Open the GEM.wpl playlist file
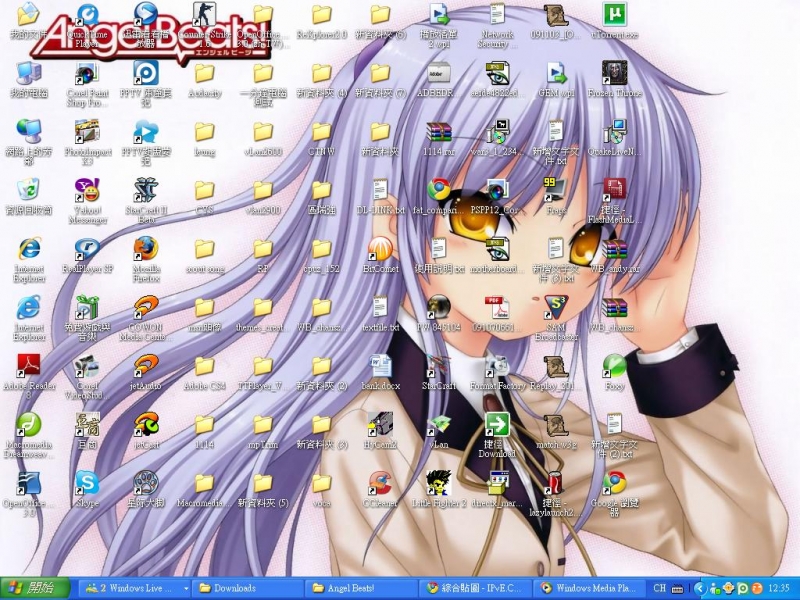 tap(556, 73)
